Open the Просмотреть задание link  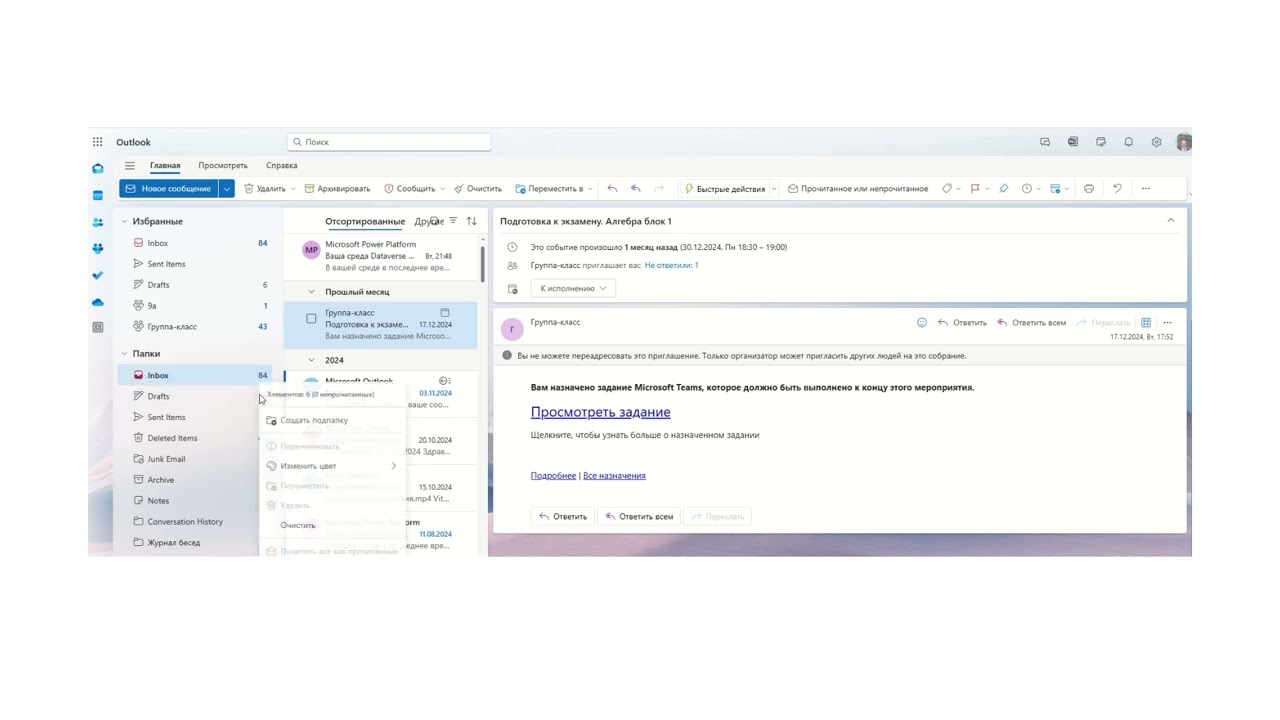(x=600, y=412)
